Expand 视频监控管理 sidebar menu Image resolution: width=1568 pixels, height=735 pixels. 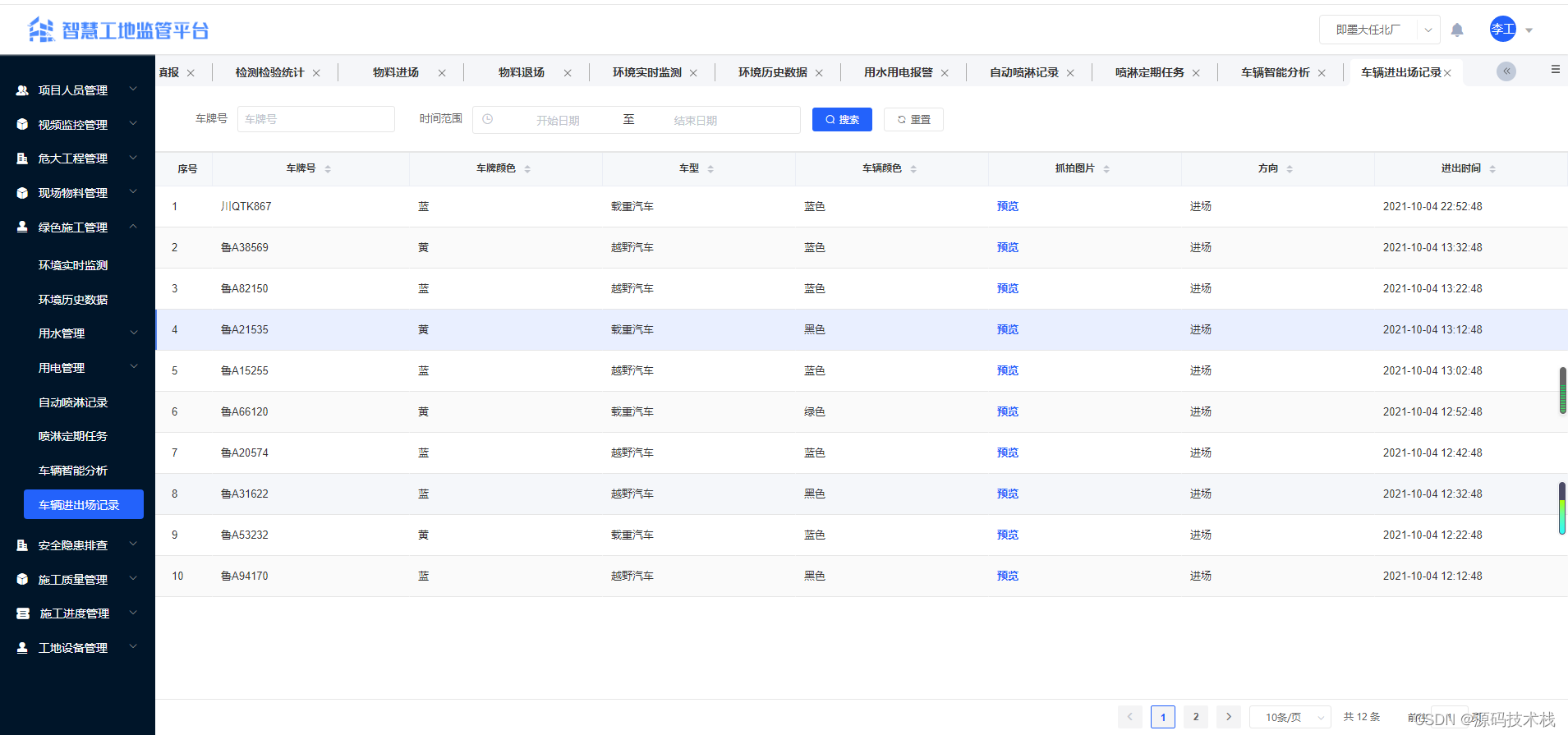tap(77, 124)
